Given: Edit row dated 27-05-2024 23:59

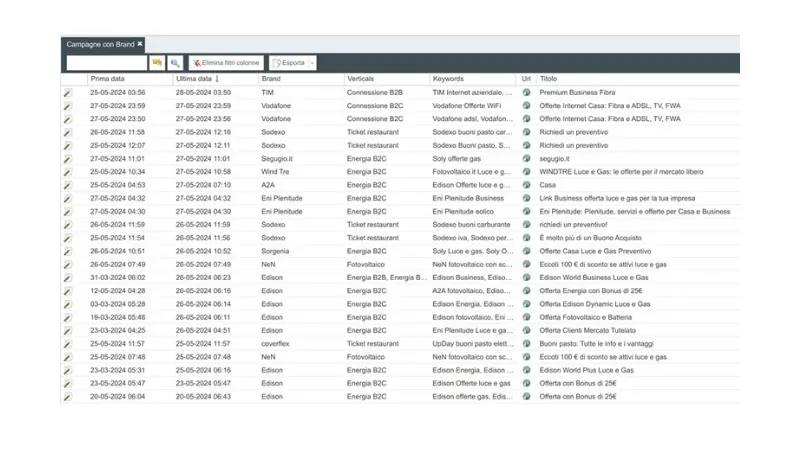Looking at the screenshot, I should tap(68, 106).
